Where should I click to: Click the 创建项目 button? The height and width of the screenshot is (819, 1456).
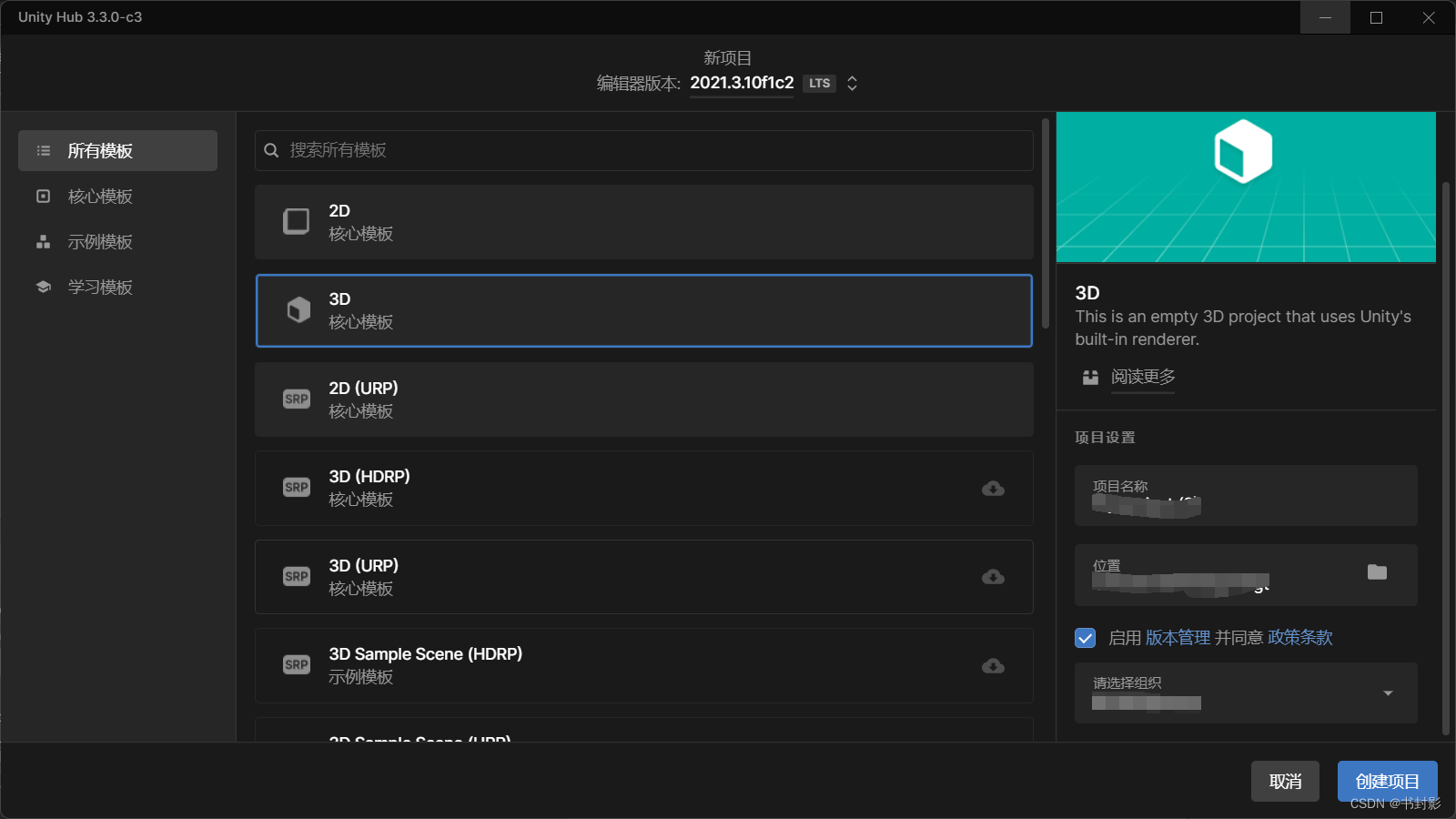(1387, 782)
